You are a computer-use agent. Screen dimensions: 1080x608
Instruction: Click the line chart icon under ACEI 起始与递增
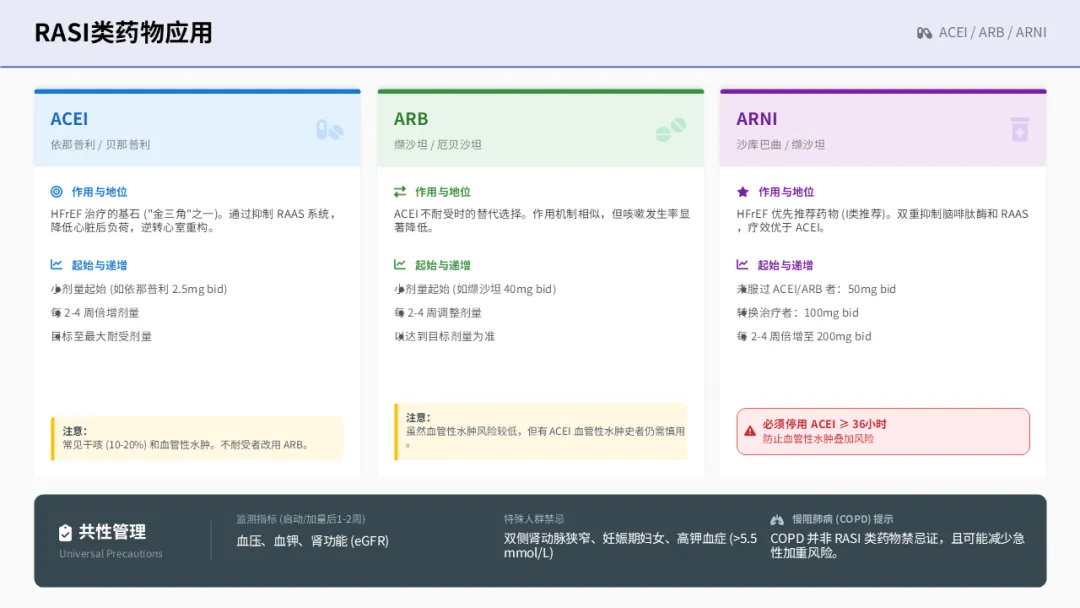56,264
